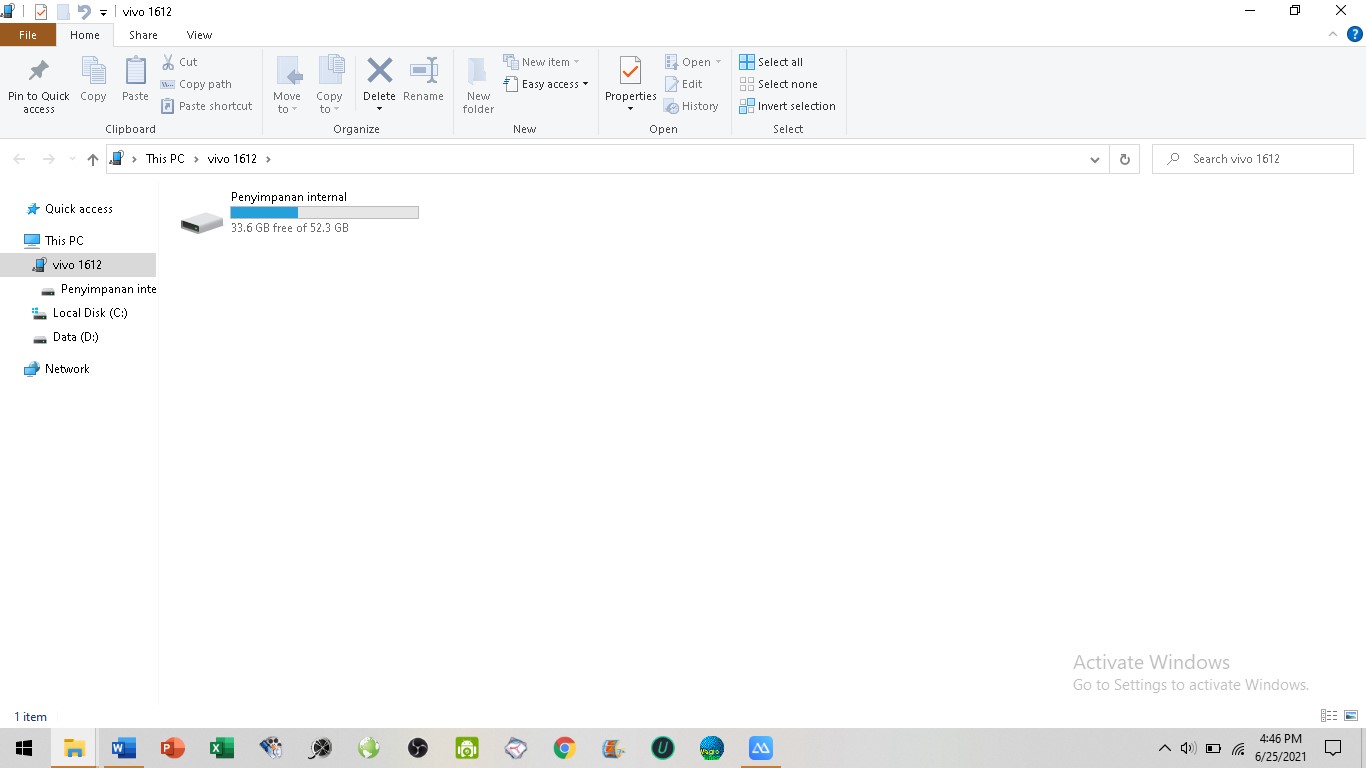Switch to the Share tab
The height and width of the screenshot is (768, 1366).
(143, 35)
